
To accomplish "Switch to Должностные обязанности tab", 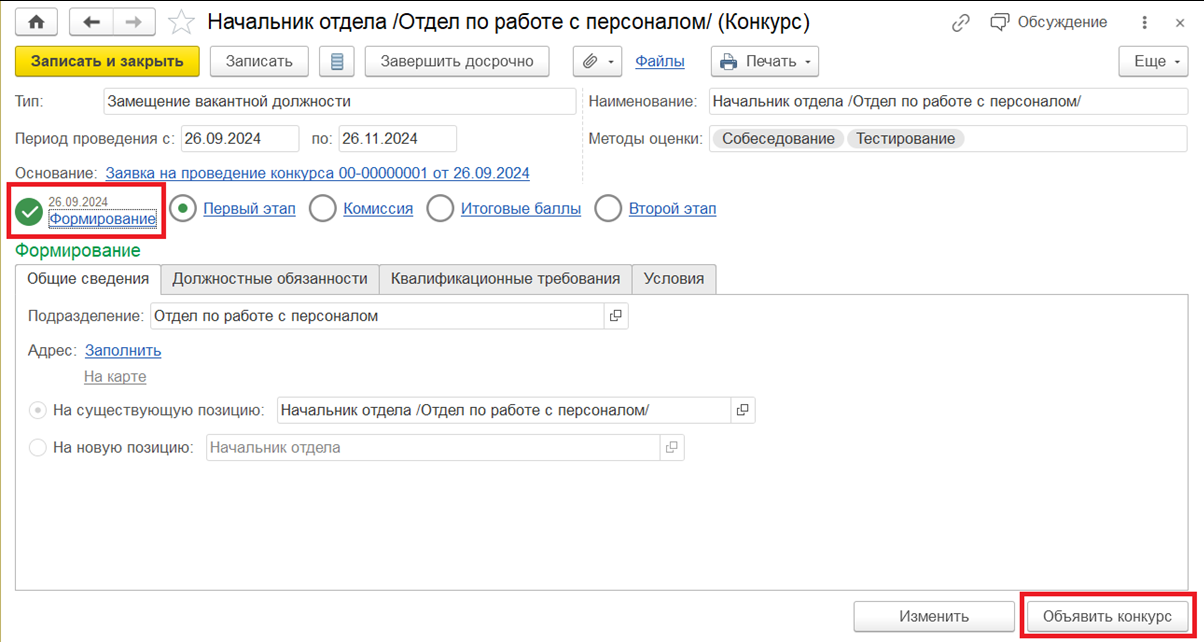I will pos(270,279).
